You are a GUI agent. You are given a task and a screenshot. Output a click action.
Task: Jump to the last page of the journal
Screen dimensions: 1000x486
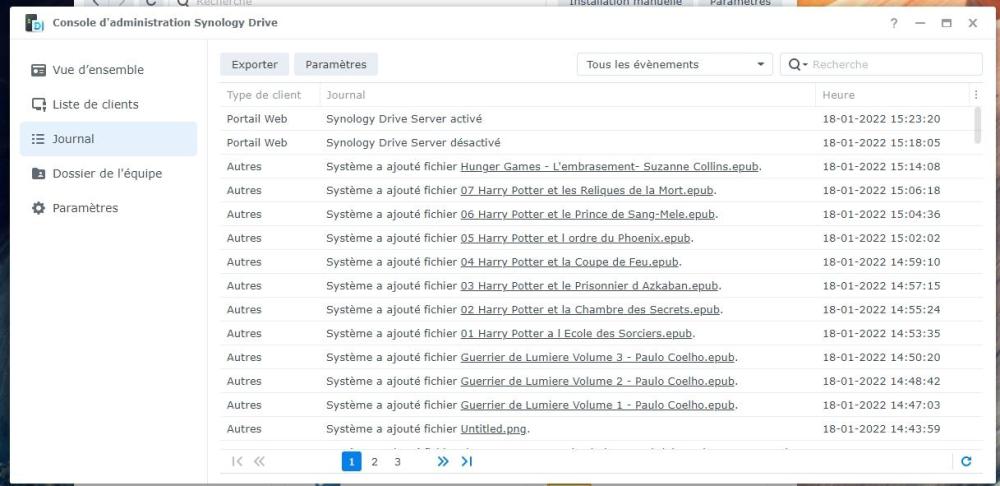point(467,461)
